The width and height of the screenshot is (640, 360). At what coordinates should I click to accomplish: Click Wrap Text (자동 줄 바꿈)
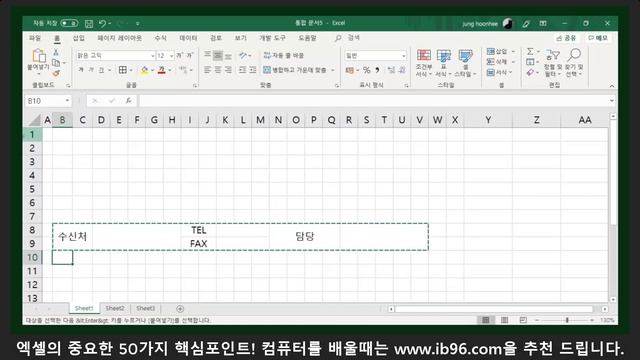click(x=284, y=55)
